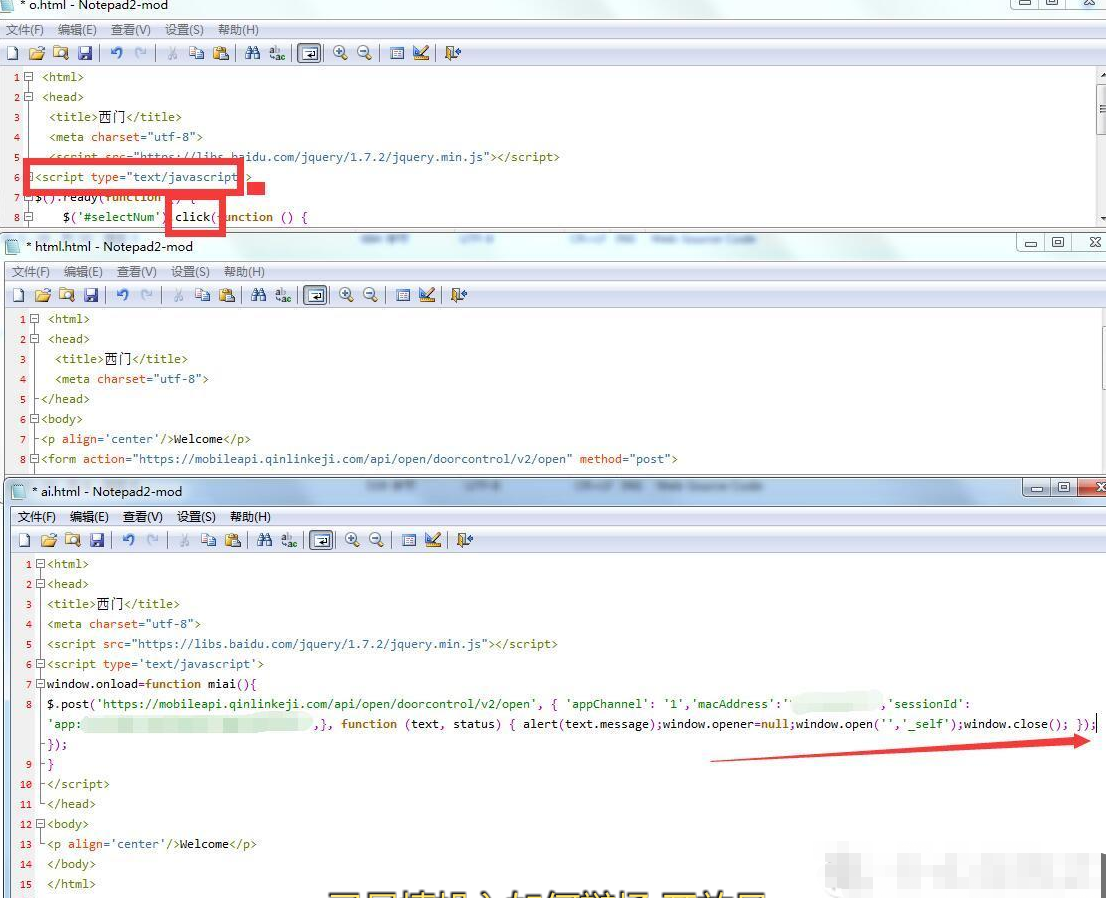Viewport: 1106px width, 898px height.
Task: Click Open folder icon in html.html window
Action: [x=42, y=295]
